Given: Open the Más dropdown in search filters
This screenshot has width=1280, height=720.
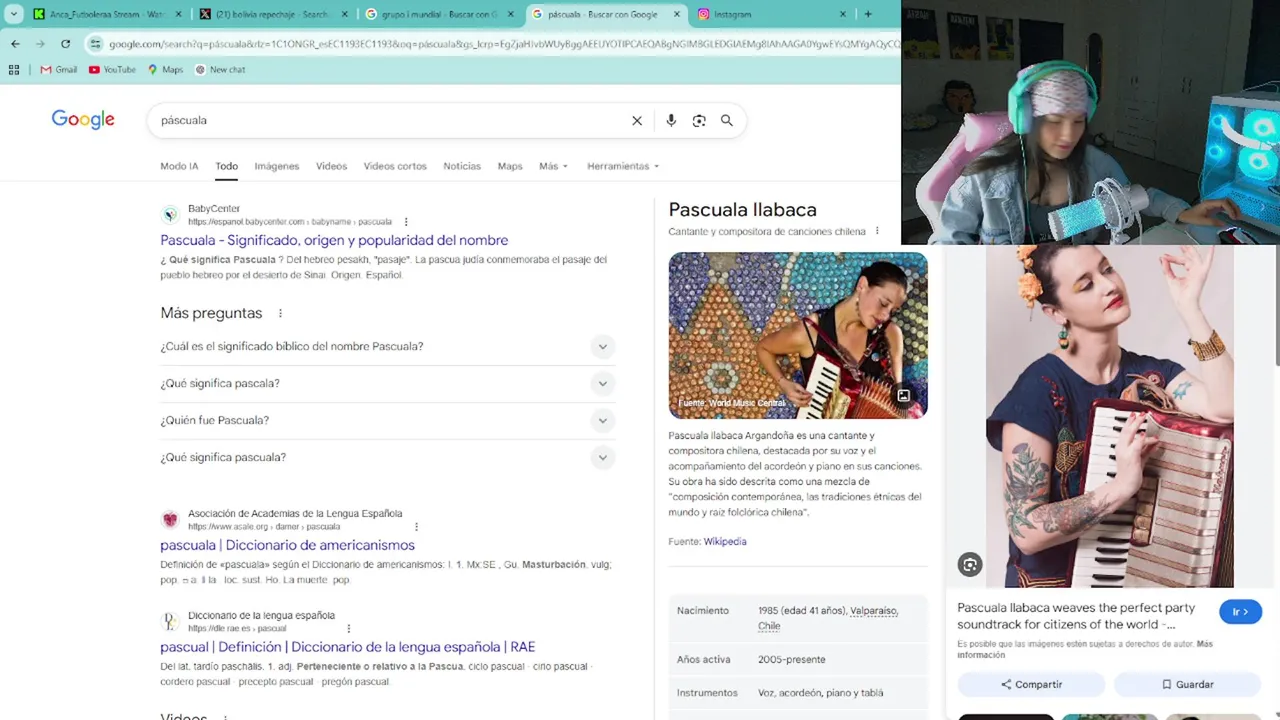Looking at the screenshot, I should (x=553, y=166).
